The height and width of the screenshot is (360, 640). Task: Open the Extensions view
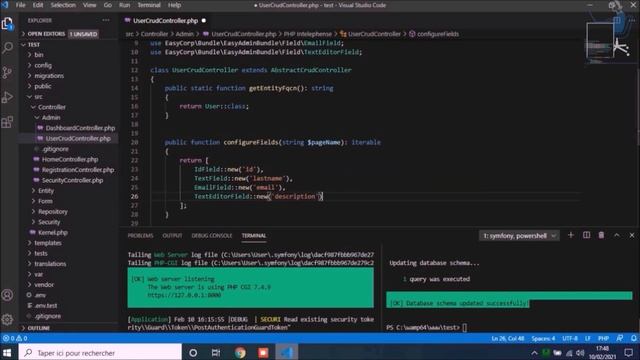7,122
